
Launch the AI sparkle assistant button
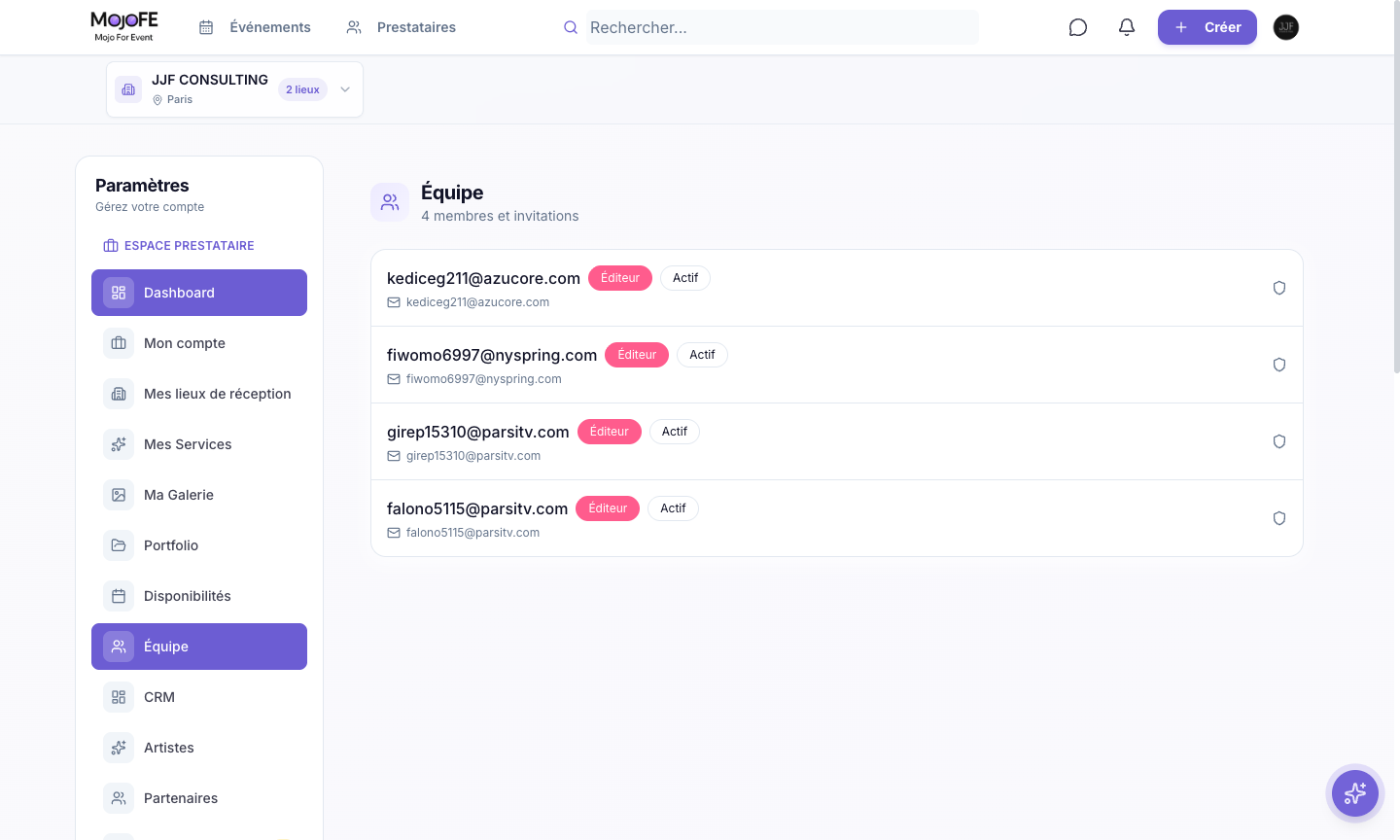pos(1355,793)
